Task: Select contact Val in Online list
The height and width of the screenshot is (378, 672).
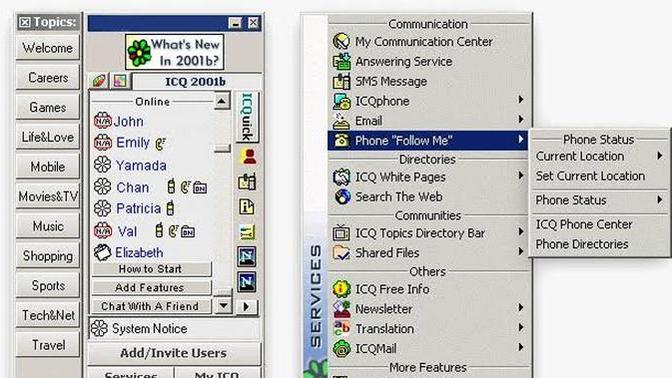Action: (x=127, y=231)
